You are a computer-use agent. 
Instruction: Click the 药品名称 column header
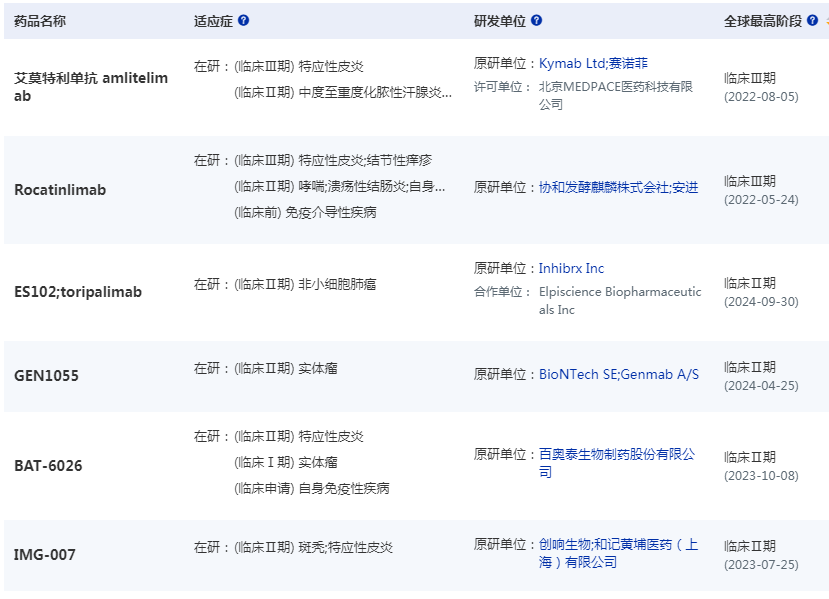[x=40, y=21]
